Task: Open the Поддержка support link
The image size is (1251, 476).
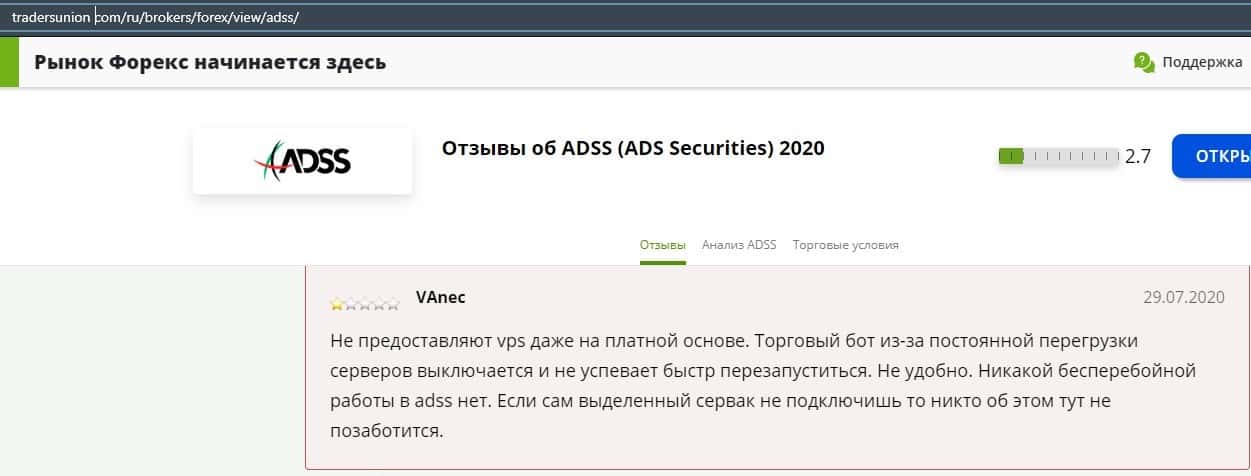Action: (x=1201, y=62)
